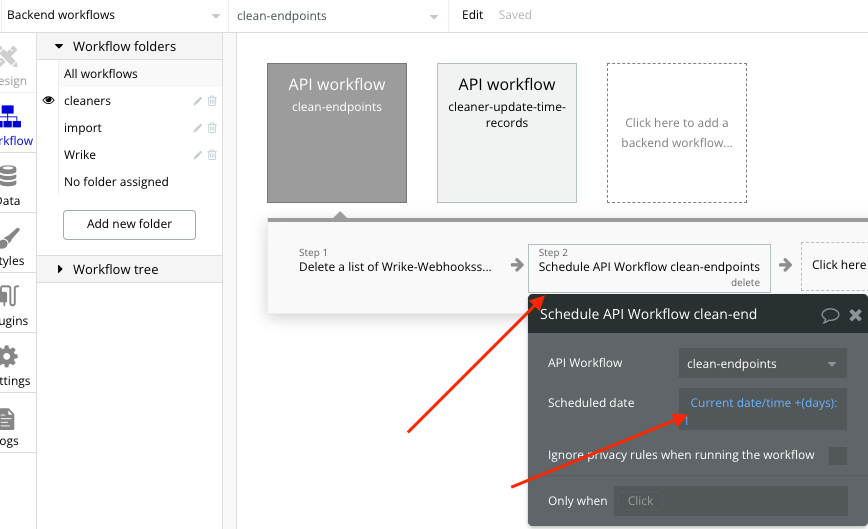The width and height of the screenshot is (868, 529).
Task: Click pencil icon to rename cleaners folder
Action: (x=197, y=101)
